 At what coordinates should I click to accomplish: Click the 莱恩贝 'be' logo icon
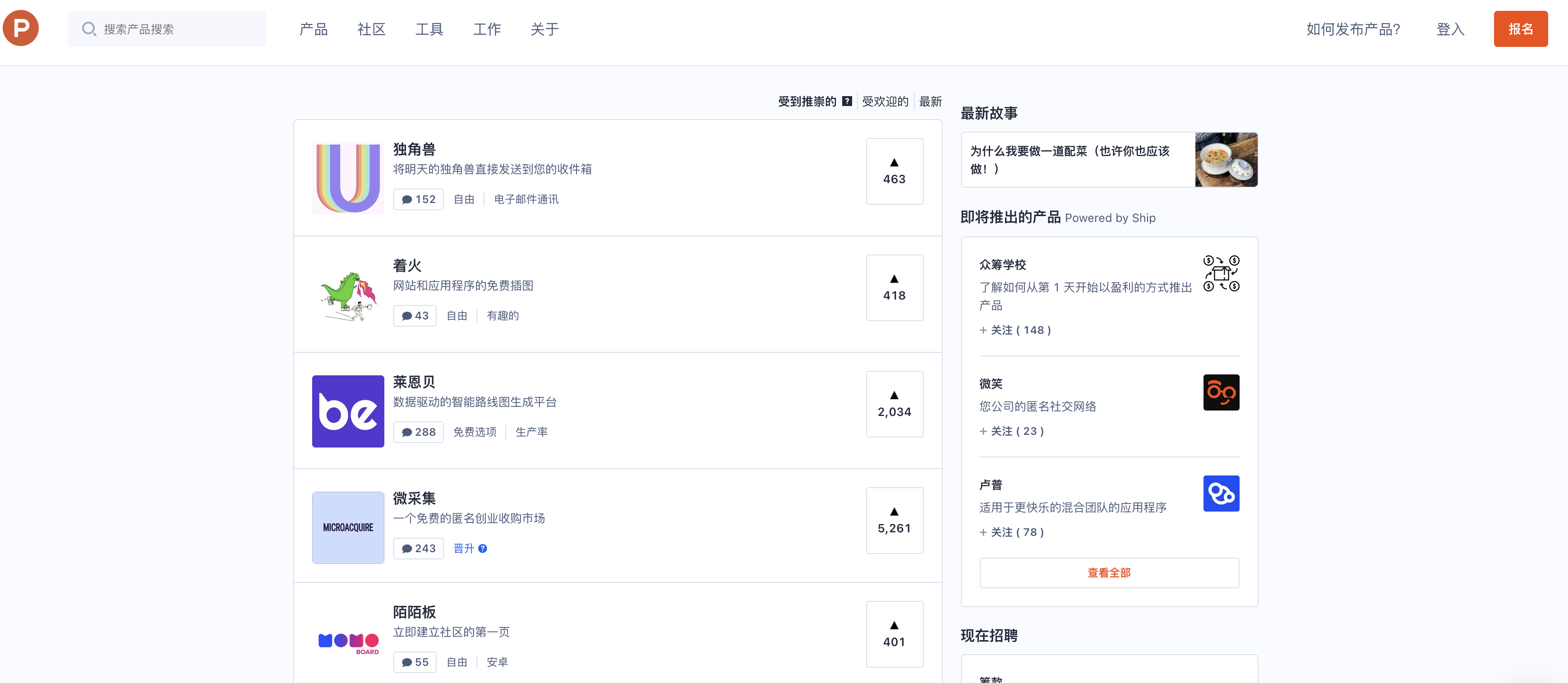347,411
